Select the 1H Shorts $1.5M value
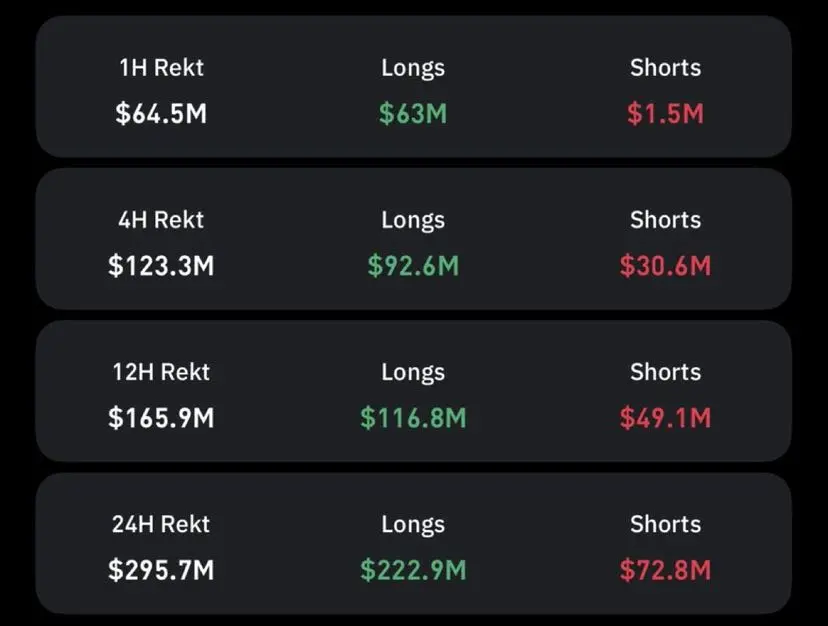This screenshot has height=626, width=828. (x=665, y=113)
